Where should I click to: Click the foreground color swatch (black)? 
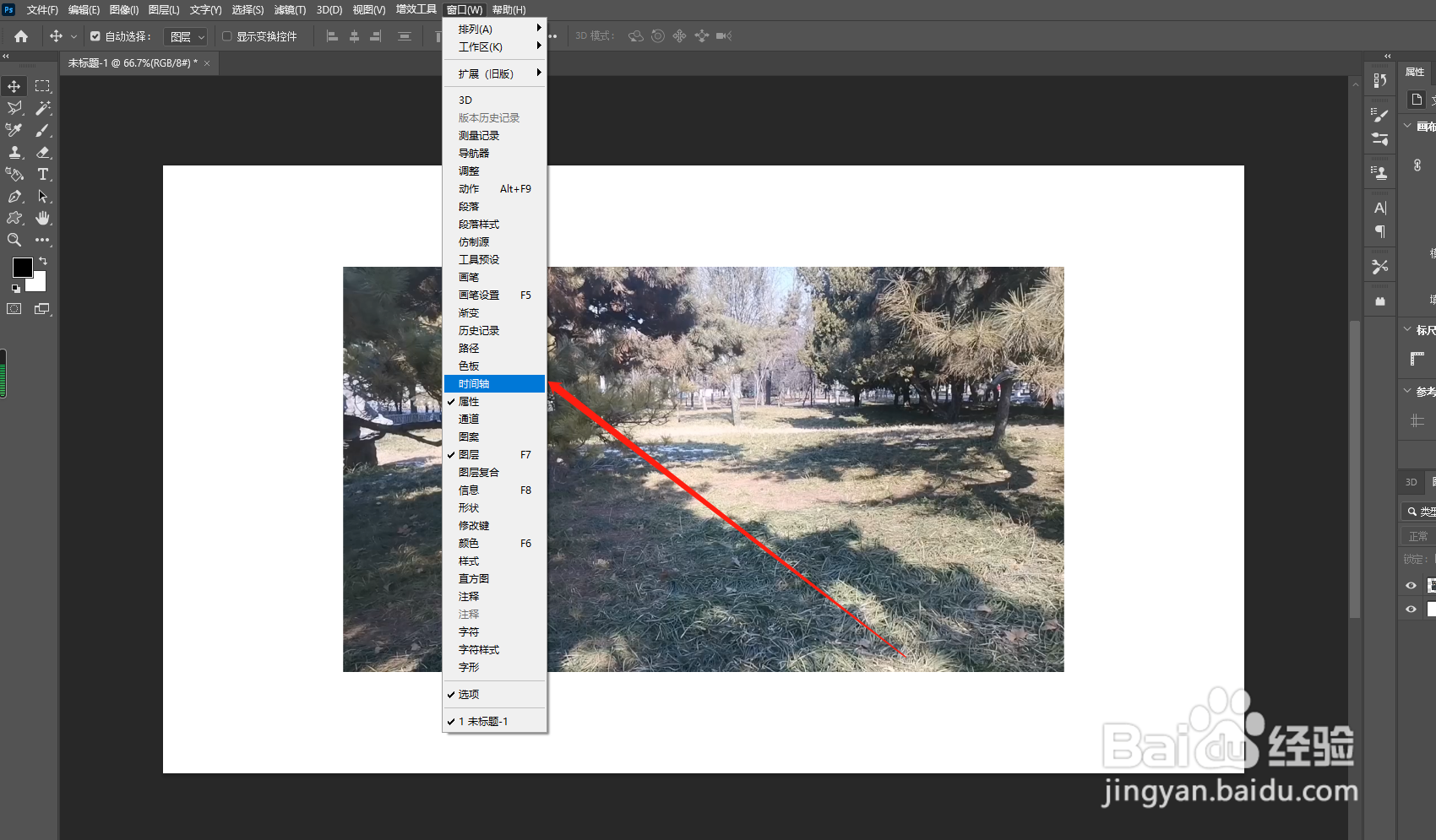click(22, 268)
